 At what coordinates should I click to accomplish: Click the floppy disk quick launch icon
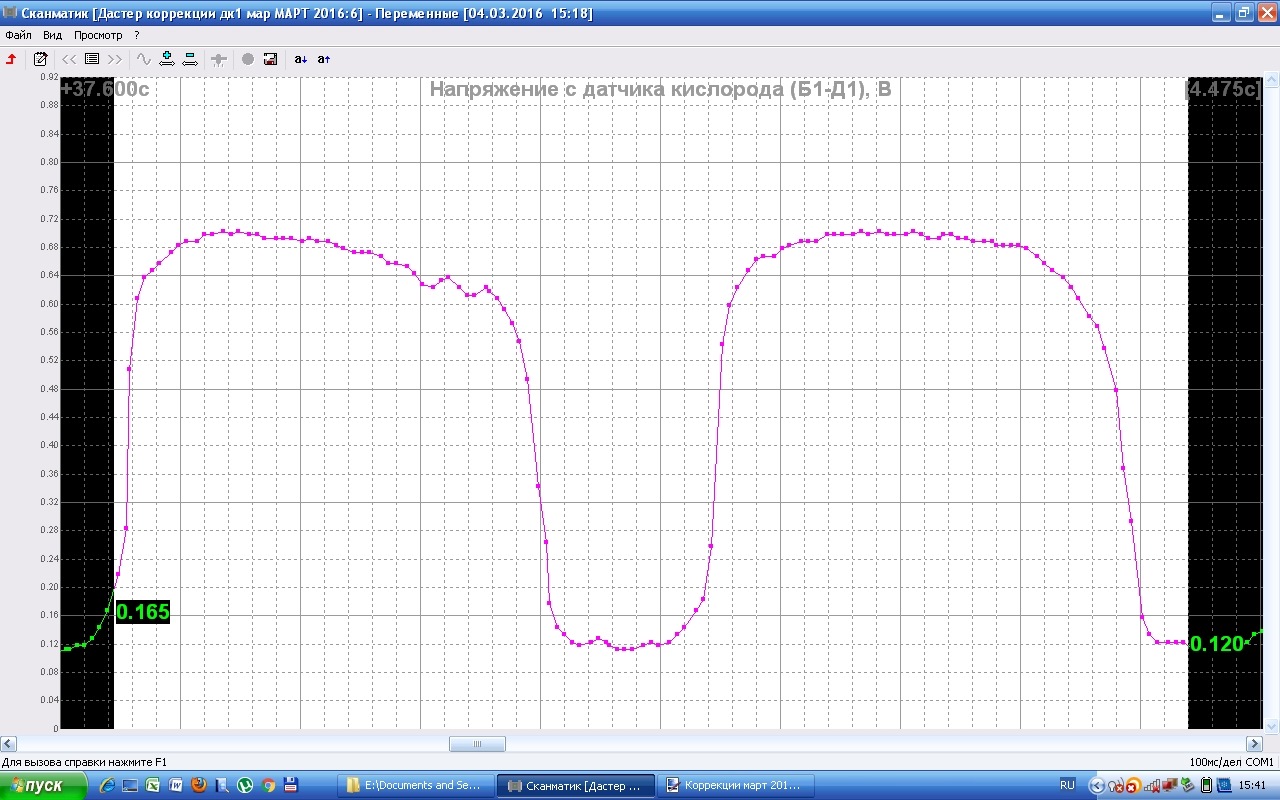[291, 785]
